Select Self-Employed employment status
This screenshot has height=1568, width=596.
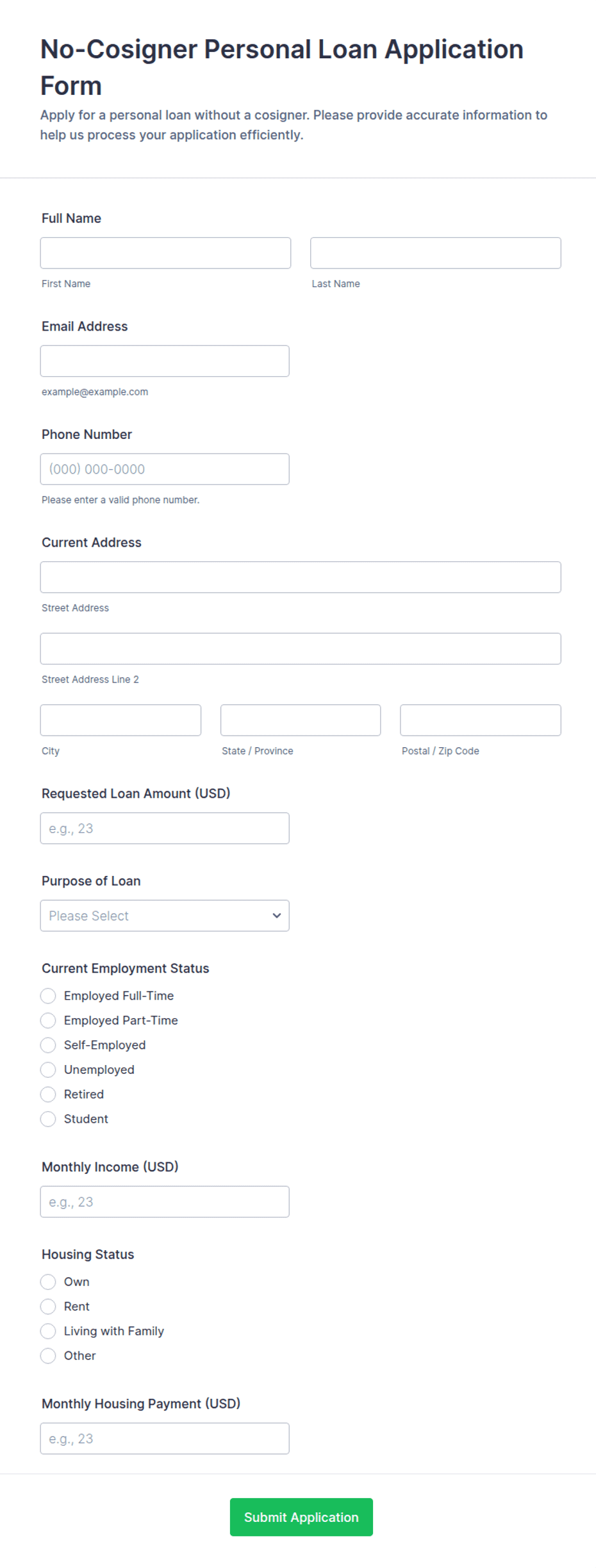[x=48, y=1045]
